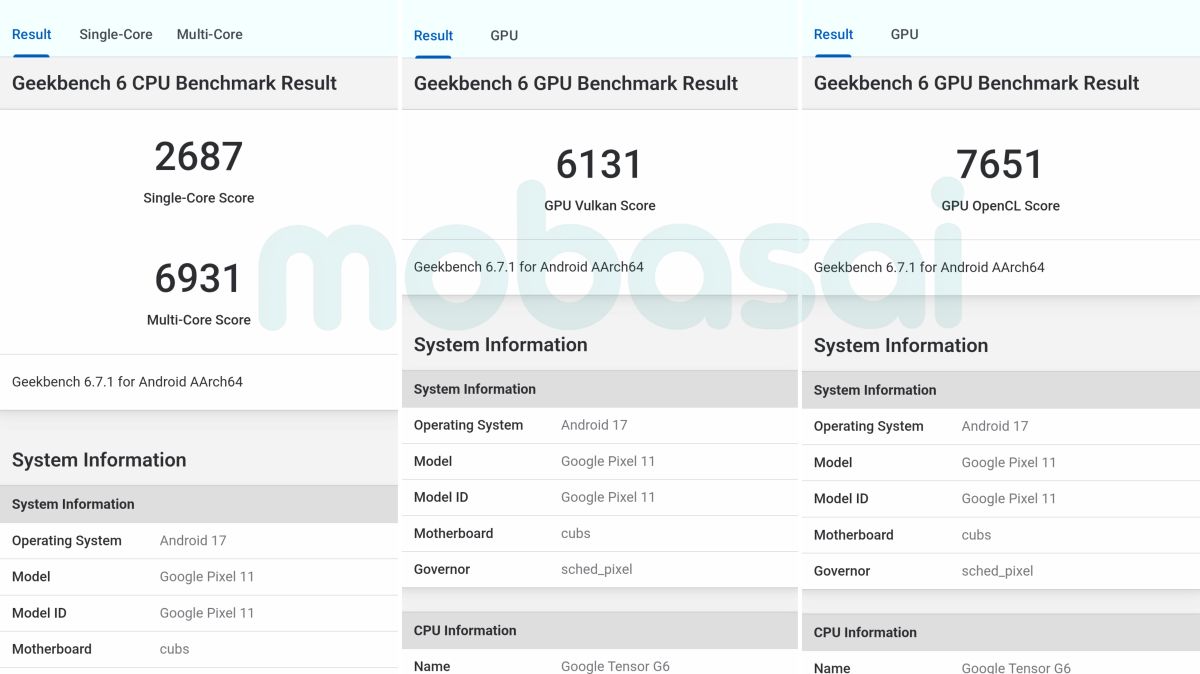Image resolution: width=1200 pixels, height=674 pixels.
Task: Open the Multi-Core tab in CPU result
Action: pos(210,34)
